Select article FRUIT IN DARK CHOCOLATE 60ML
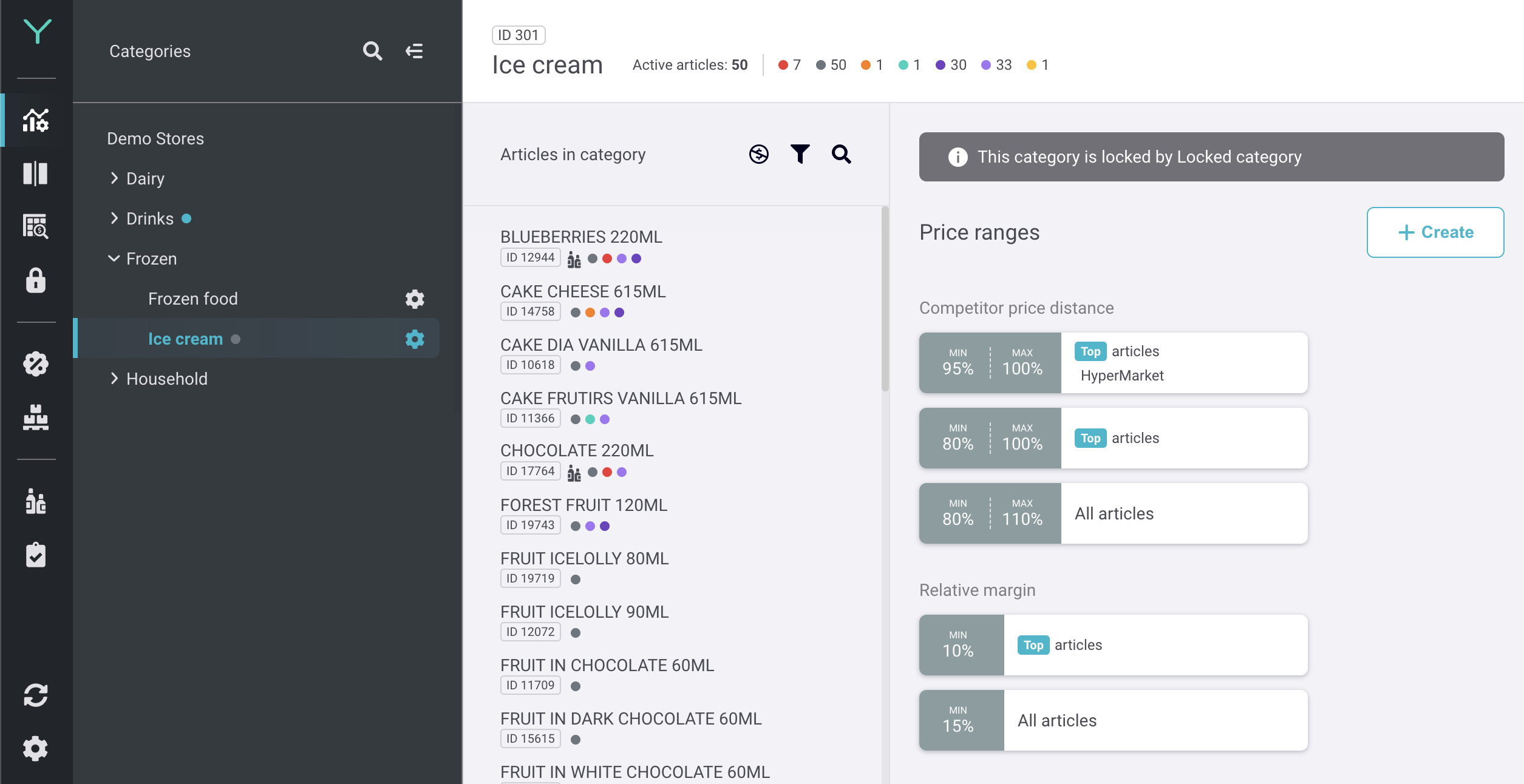The height and width of the screenshot is (784, 1524). point(631,718)
